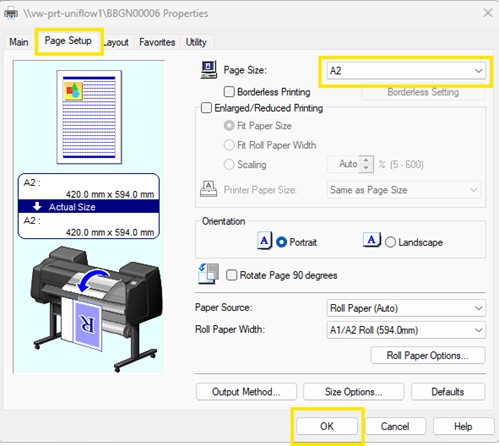Click the Printer Paper Size icon
The width and height of the screenshot is (499, 446).
coord(209,189)
